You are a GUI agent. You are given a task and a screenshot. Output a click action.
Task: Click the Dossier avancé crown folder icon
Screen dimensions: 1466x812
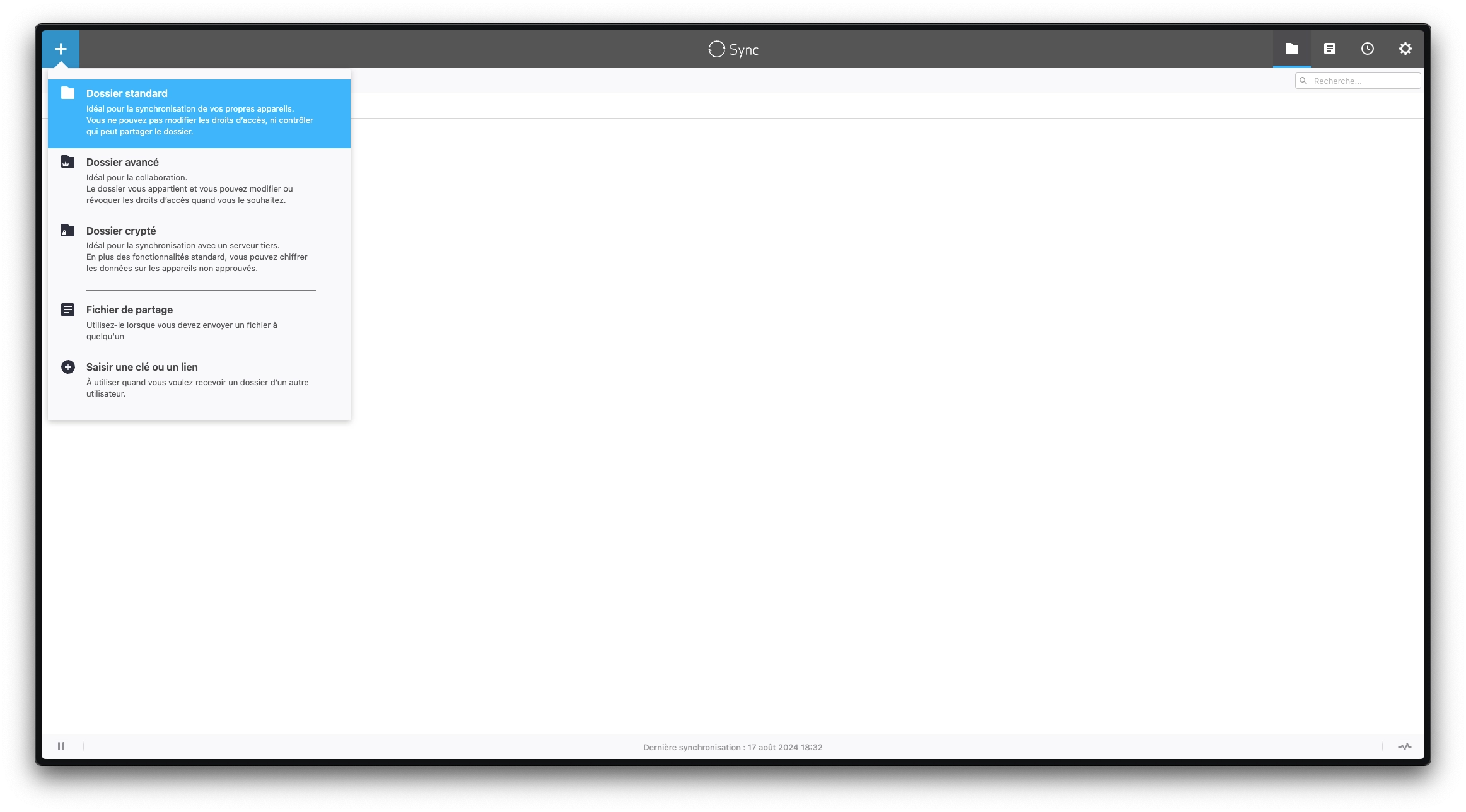coord(67,162)
